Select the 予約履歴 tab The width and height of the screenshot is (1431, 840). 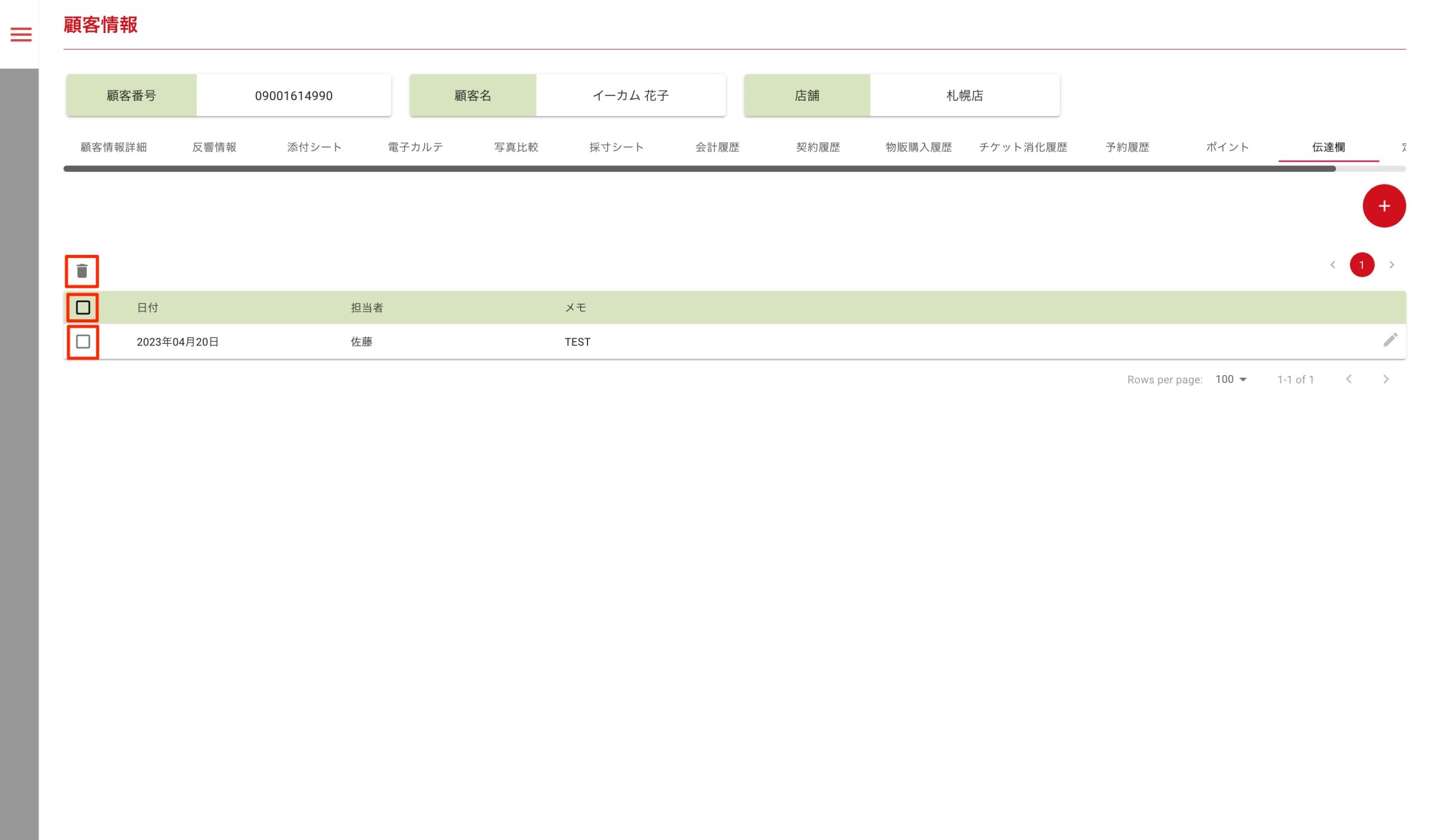click(1127, 148)
